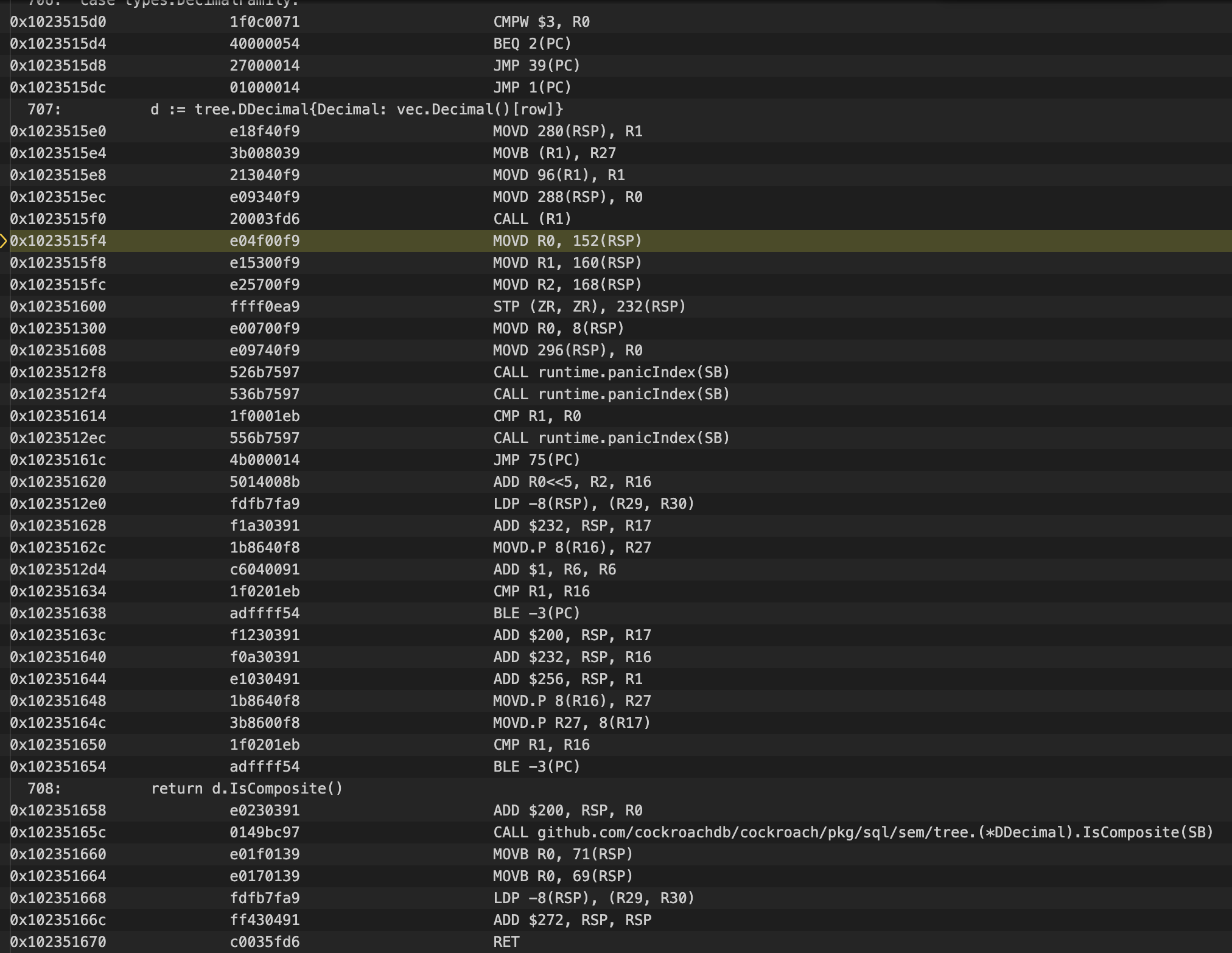Click MOVB R0, 69(RSP) instruction
The width and height of the screenshot is (1232, 953).
563,876
